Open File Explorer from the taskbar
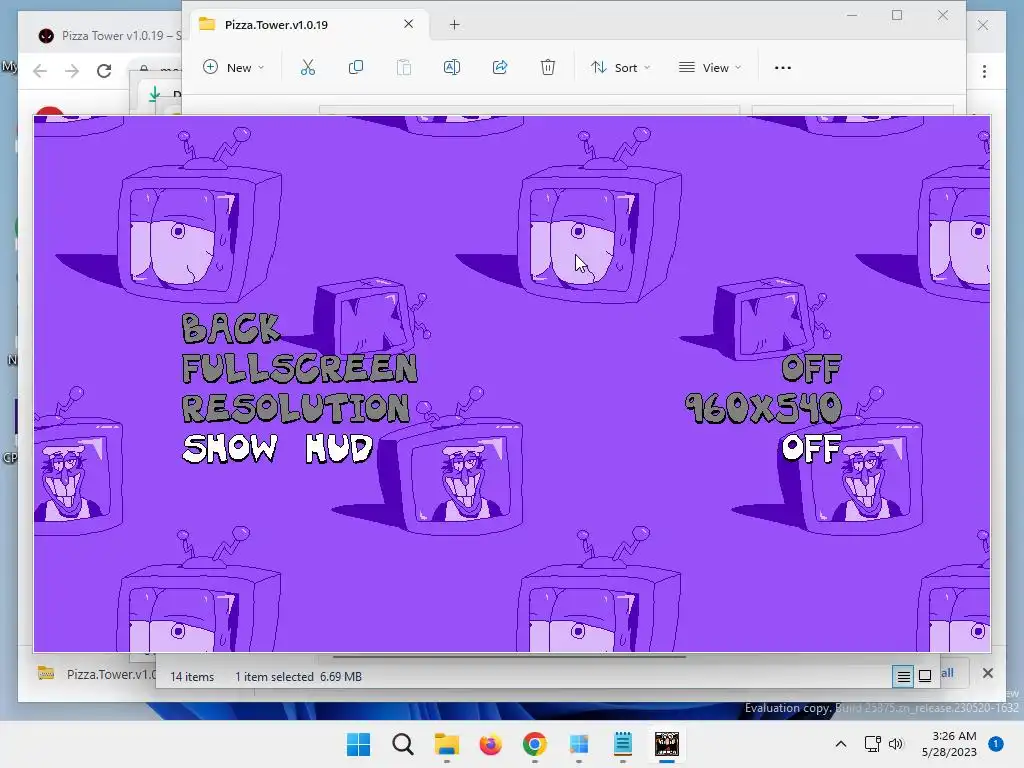 point(447,744)
